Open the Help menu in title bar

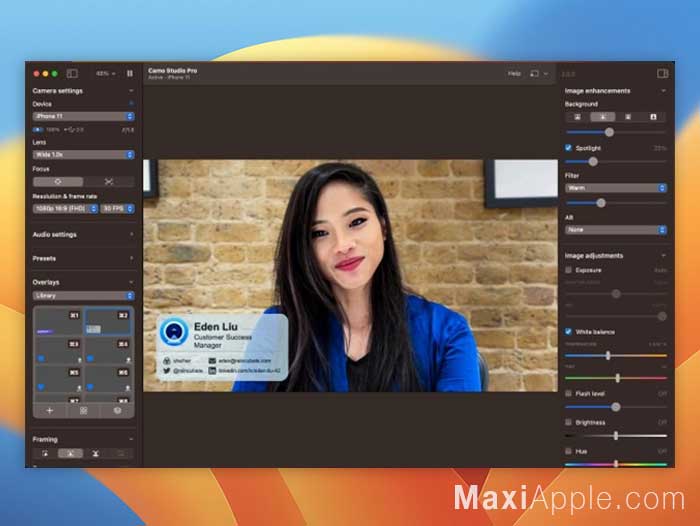coord(514,73)
